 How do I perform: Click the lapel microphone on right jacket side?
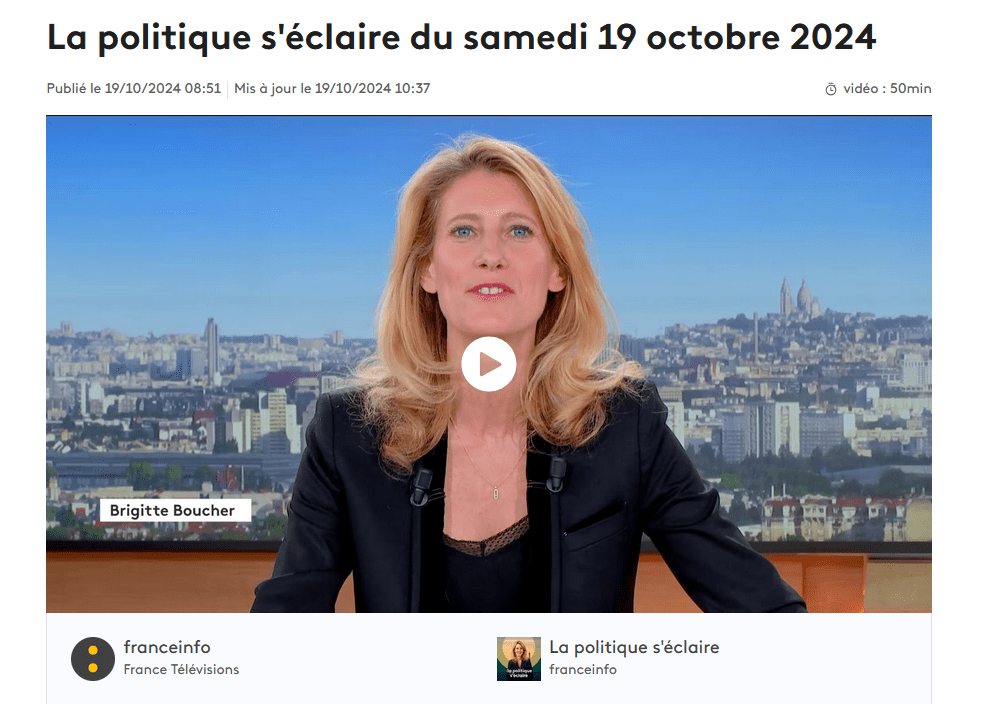click(556, 474)
